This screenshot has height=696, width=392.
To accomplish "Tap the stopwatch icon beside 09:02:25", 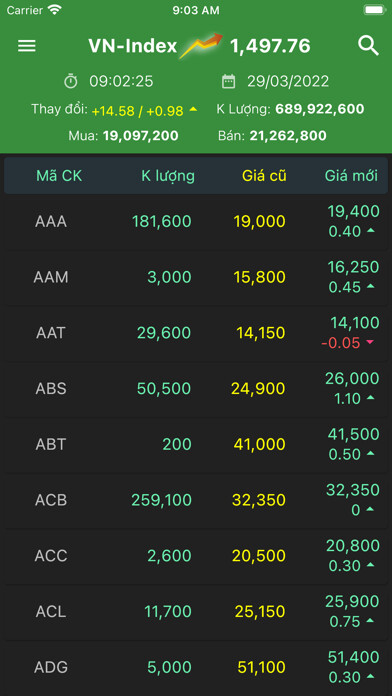I will point(71,81).
